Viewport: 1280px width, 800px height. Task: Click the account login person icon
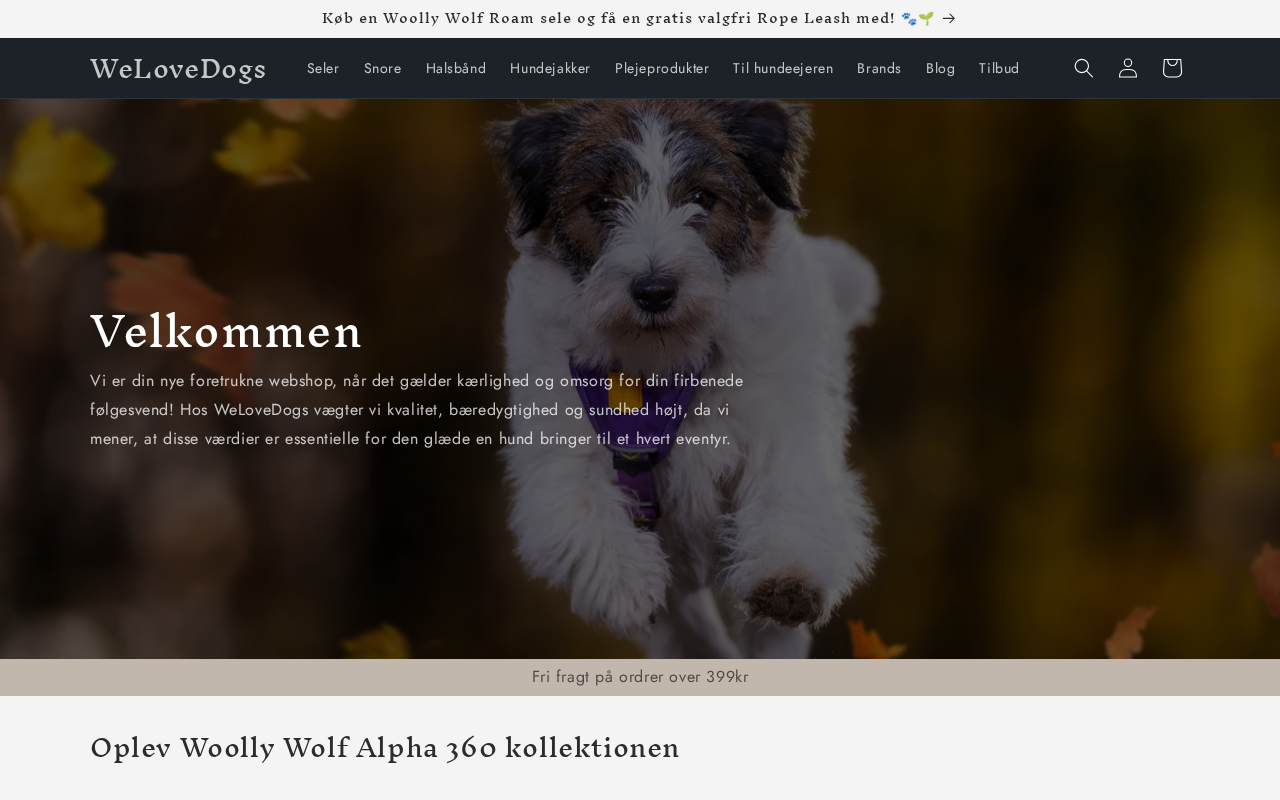pos(1128,68)
